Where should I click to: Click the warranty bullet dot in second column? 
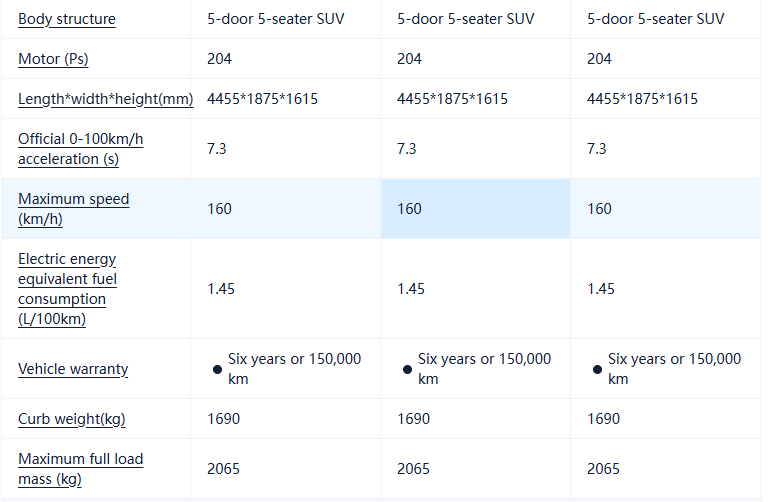(x=407, y=369)
